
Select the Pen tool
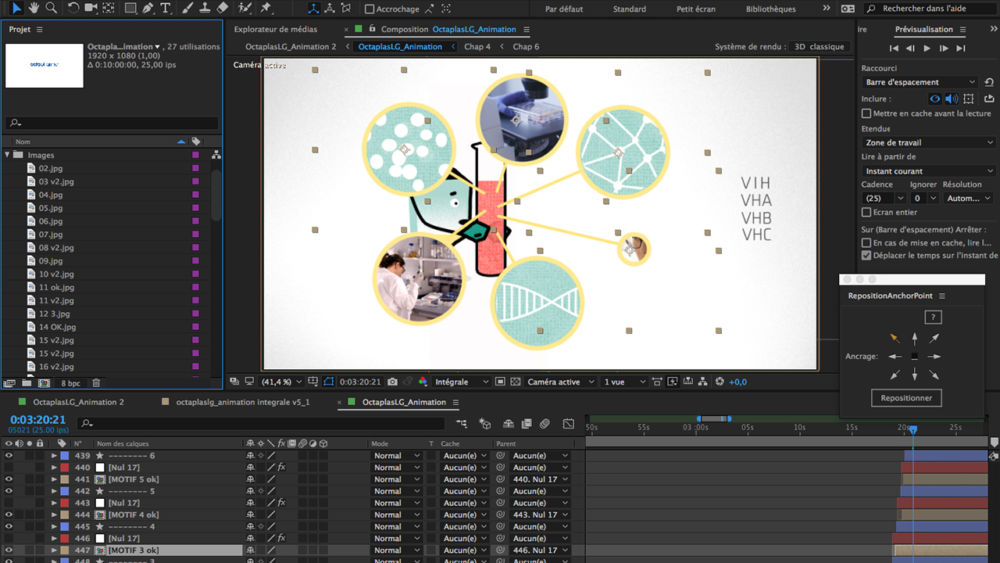(148, 8)
